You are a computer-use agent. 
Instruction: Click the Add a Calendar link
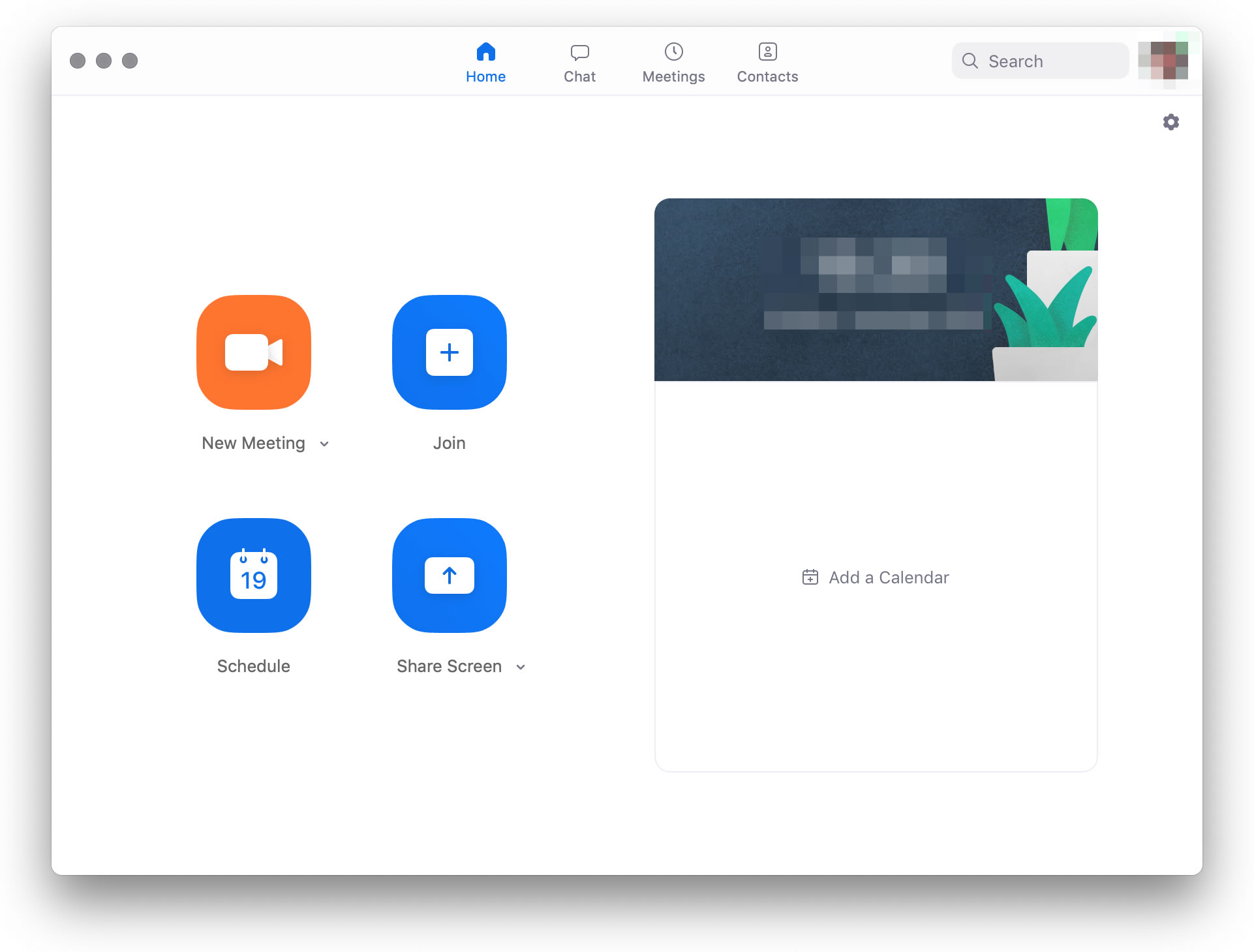[x=876, y=577]
